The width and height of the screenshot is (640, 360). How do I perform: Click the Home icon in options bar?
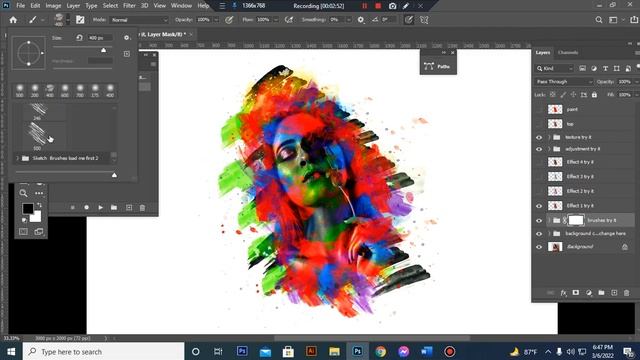click(x=13, y=20)
